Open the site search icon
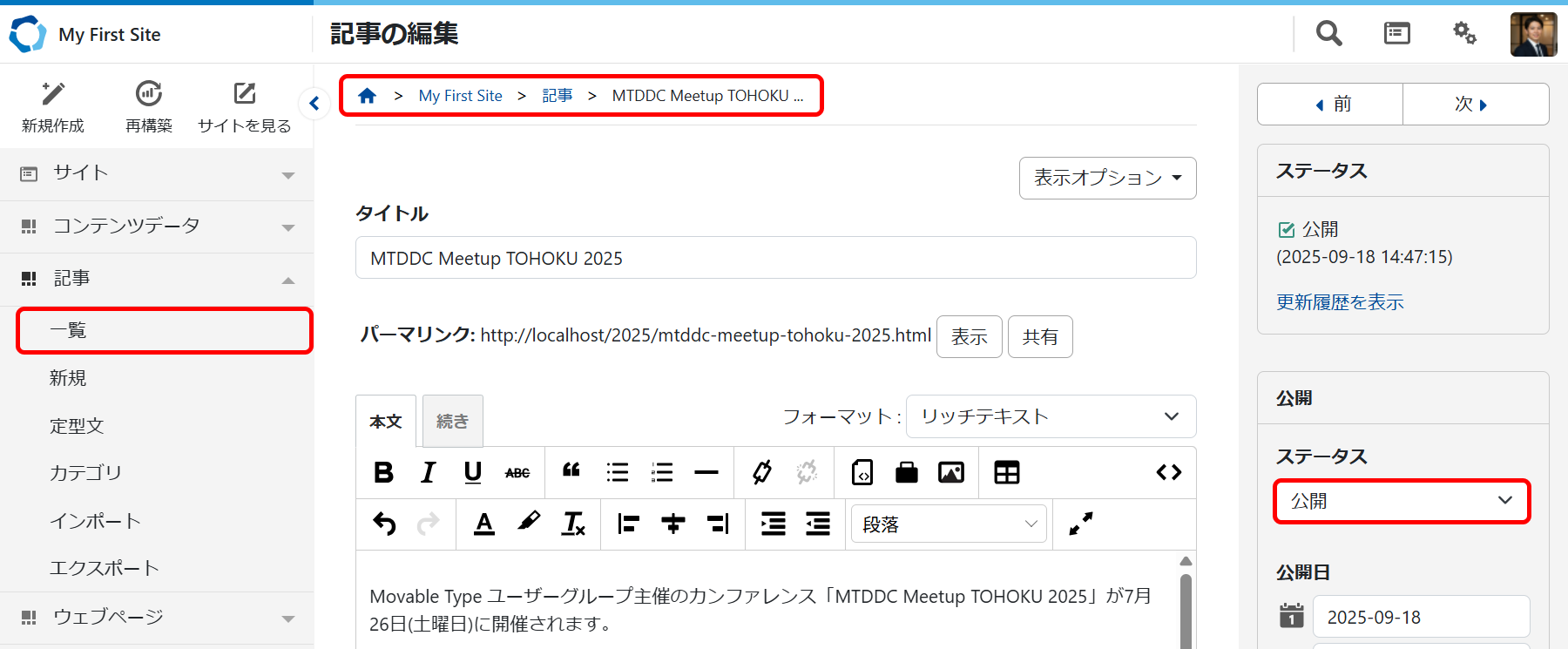The width and height of the screenshot is (1568, 649). (x=1328, y=34)
